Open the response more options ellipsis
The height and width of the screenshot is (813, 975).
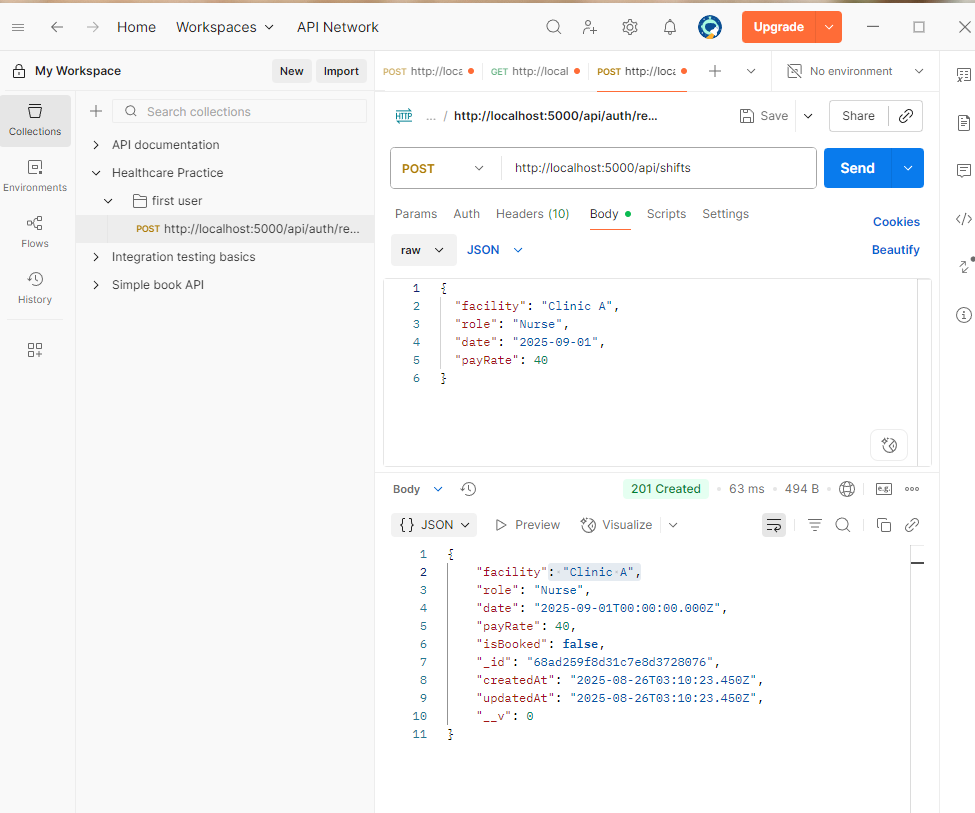point(912,489)
